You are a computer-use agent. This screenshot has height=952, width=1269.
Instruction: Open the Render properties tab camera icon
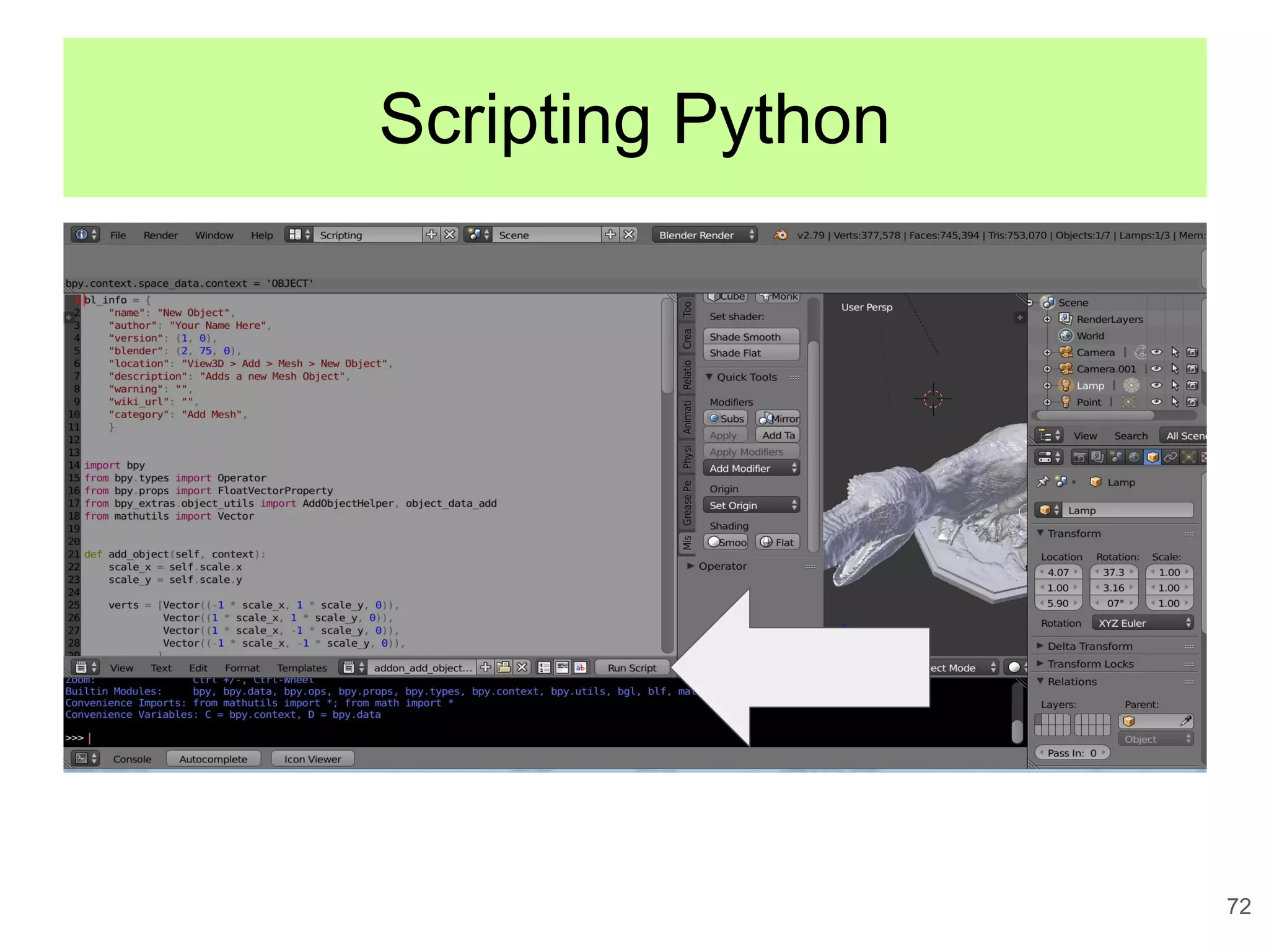point(1079,457)
